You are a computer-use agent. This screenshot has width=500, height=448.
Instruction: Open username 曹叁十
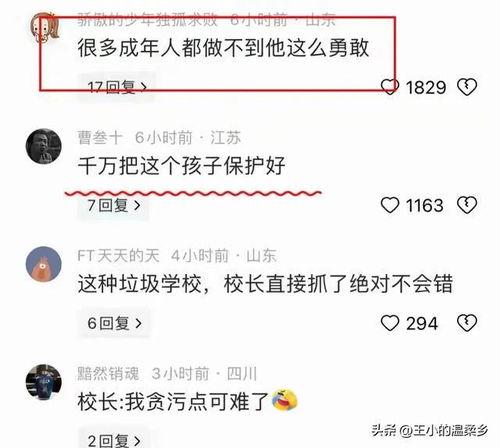[x=100, y=138]
